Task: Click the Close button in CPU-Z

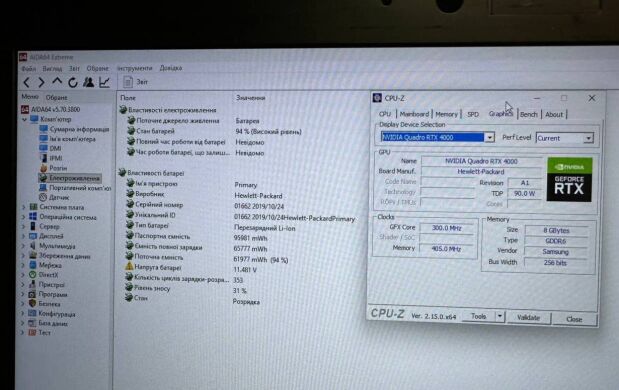Action: tap(574, 319)
